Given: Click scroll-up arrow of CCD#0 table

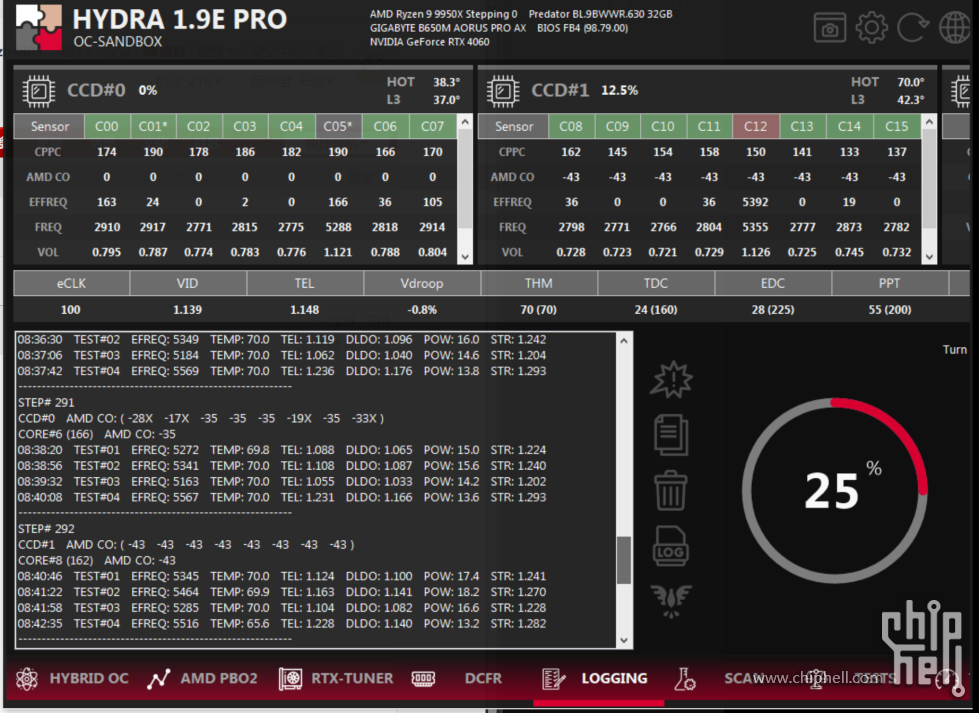Looking at the screenshot, I should [465, 122].
